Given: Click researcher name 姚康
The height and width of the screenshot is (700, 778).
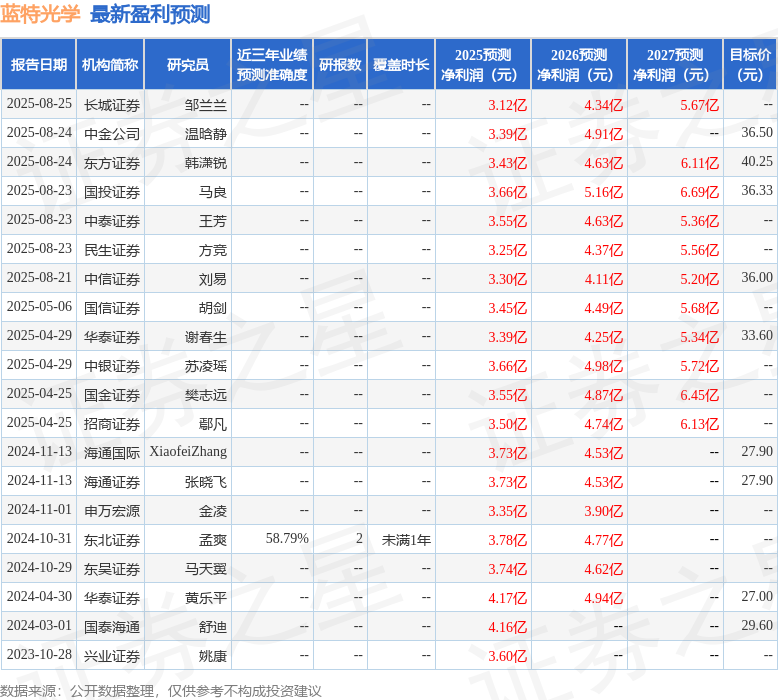Looking at the screenshot, I should (x=212, y=656).
